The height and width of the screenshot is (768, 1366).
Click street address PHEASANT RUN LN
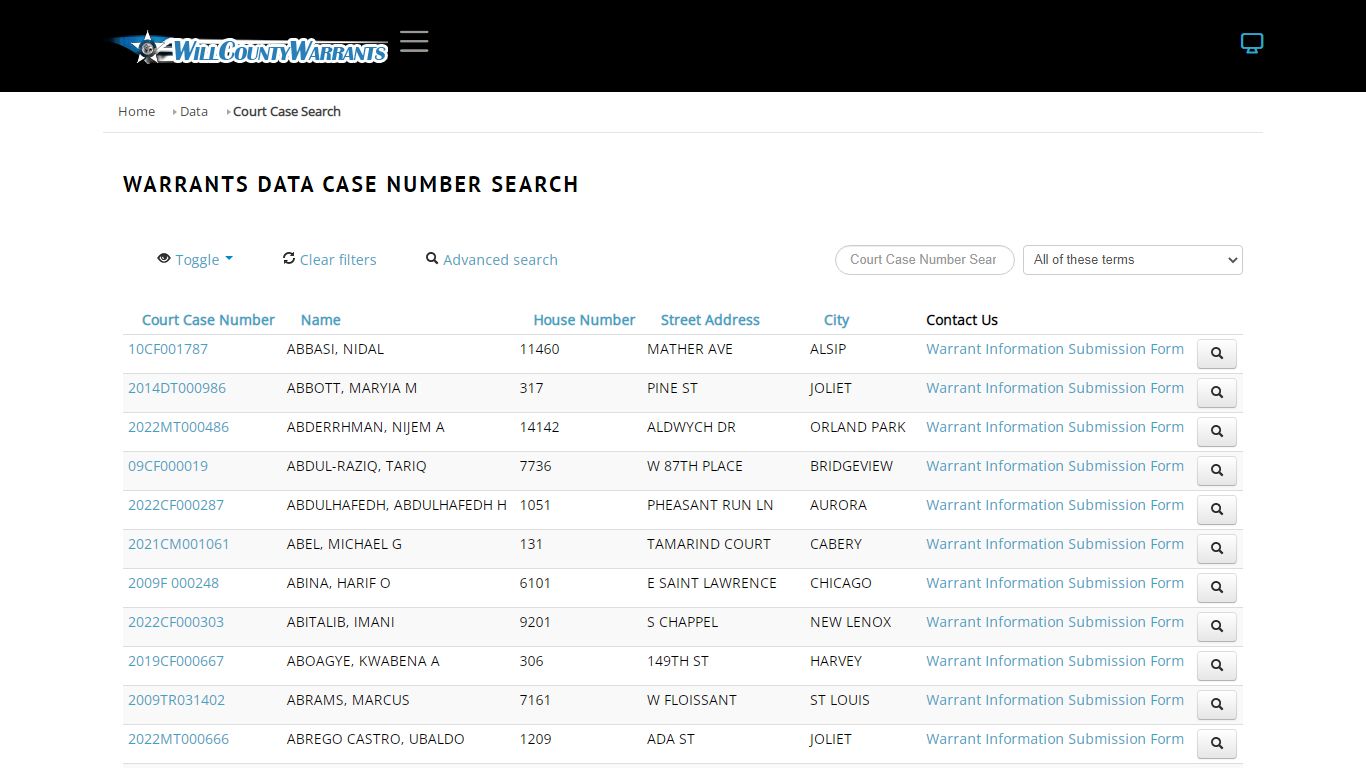(710, 505)
